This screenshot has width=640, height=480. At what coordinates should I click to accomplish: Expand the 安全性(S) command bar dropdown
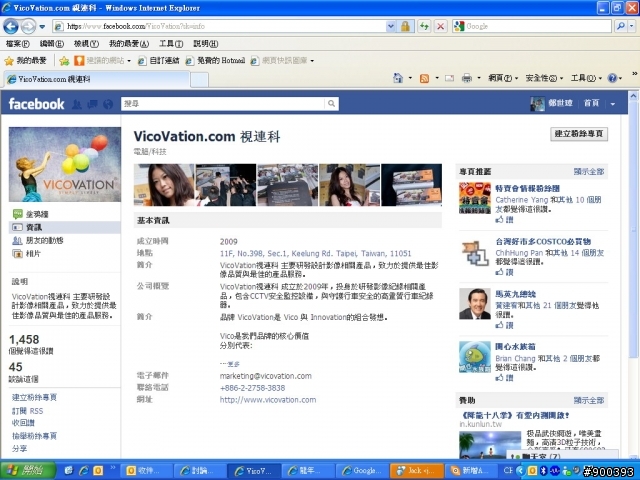[x=544, y=78]
